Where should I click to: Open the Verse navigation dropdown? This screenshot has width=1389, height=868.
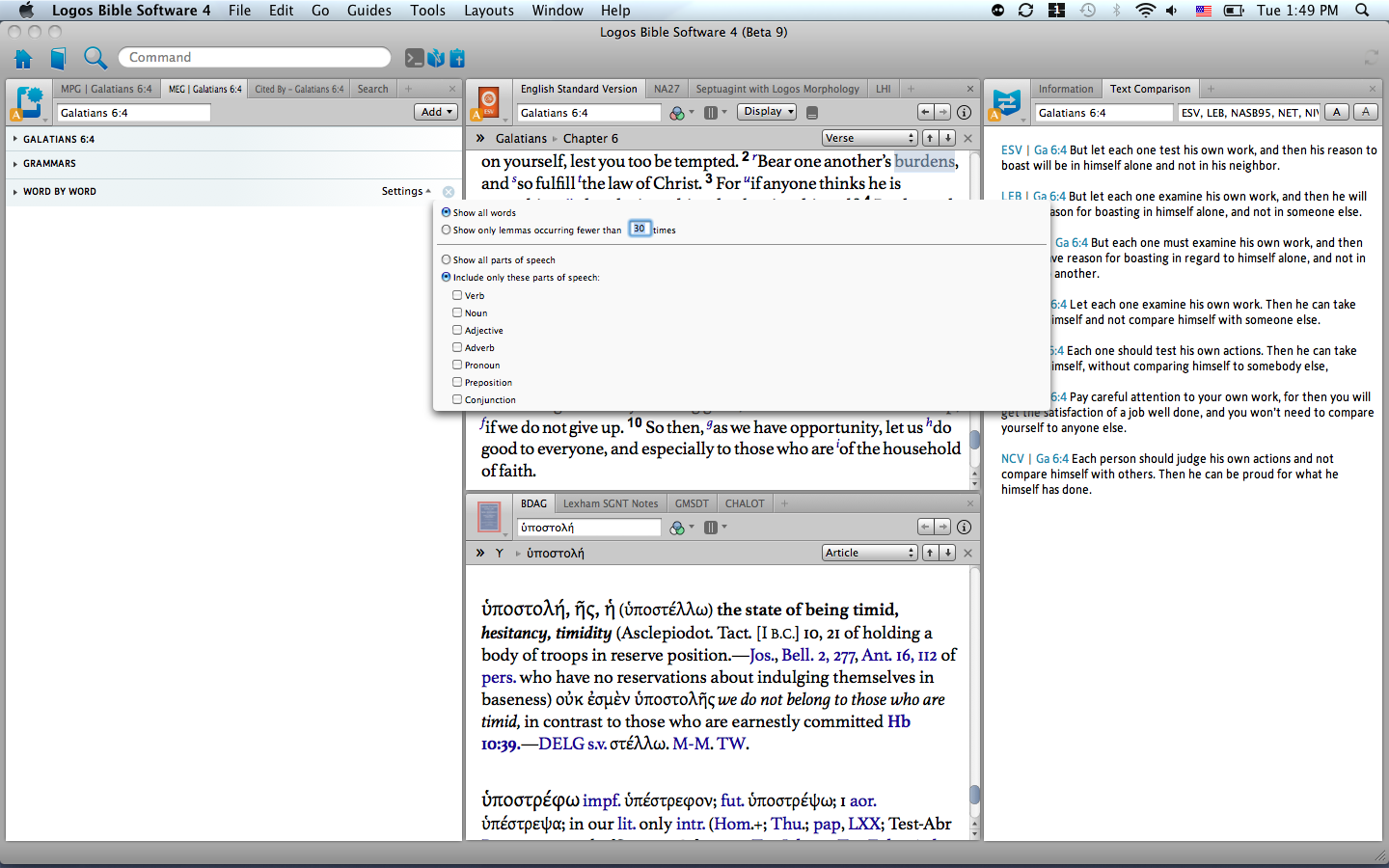(869, 138)
